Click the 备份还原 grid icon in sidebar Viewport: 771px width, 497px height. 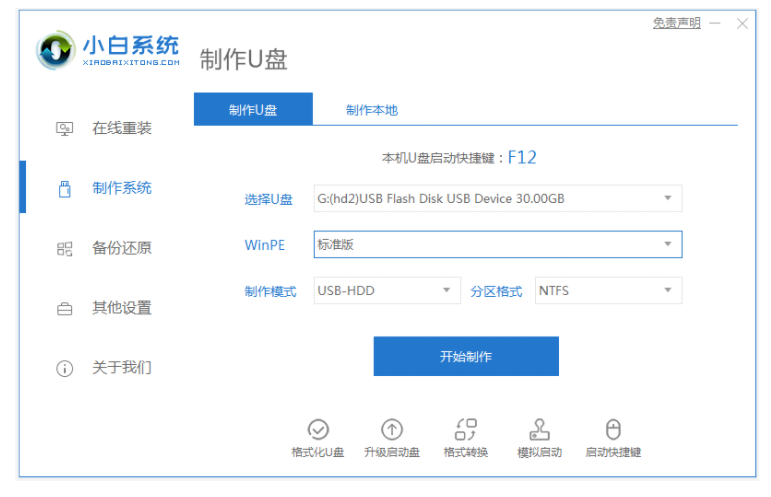click(64, 249)
